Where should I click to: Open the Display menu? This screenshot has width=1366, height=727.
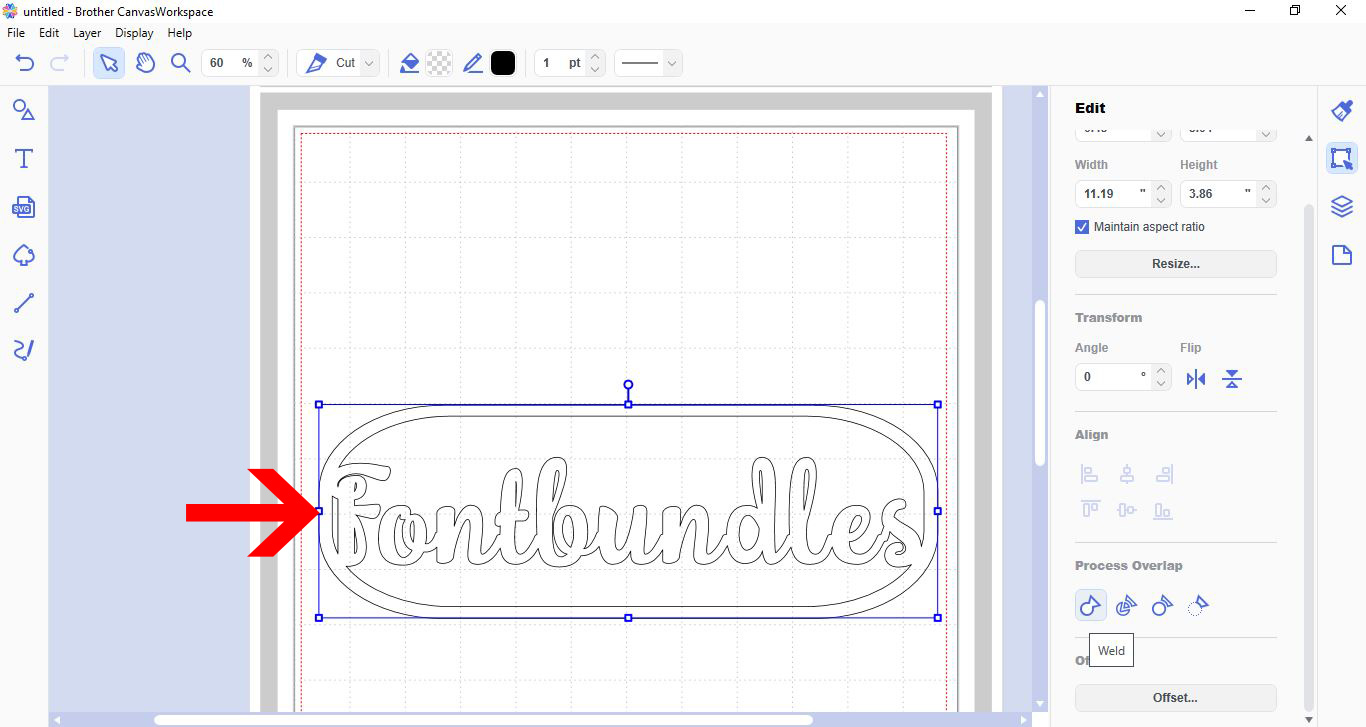click(x=134, y=33)
